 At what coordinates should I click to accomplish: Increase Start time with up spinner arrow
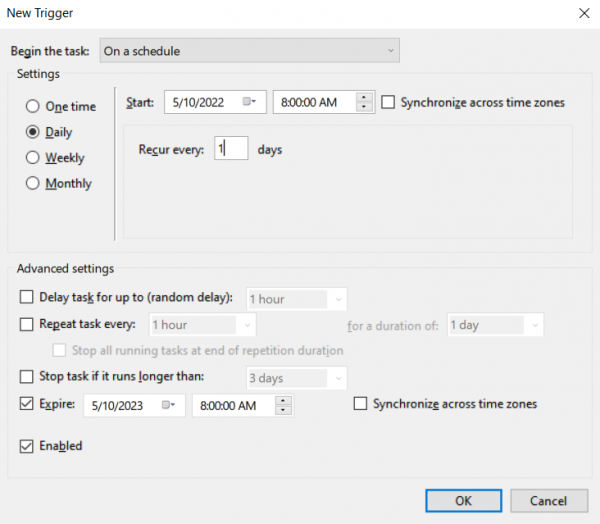pos(364,97)
